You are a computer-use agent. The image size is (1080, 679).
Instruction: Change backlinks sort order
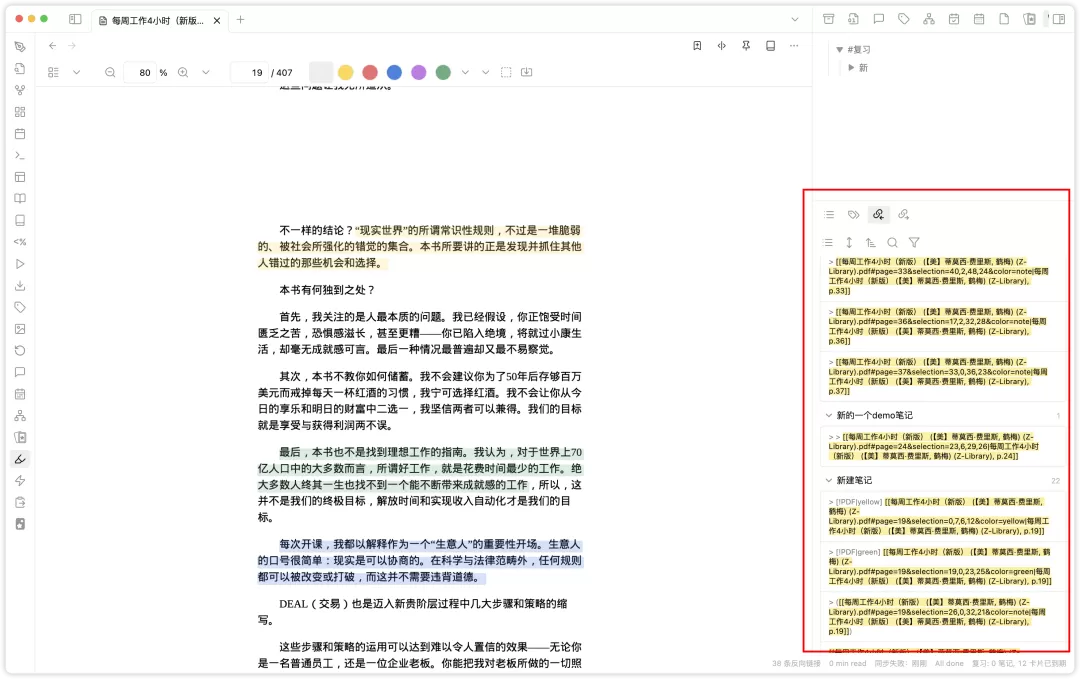pyautogui.click(x=871, y=242)
